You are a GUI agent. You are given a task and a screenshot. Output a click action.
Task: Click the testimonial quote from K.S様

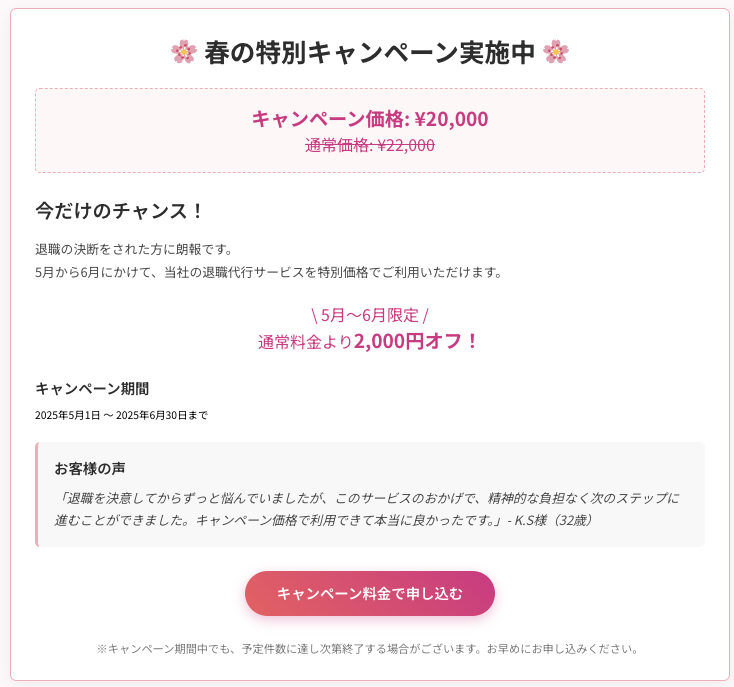367,509
